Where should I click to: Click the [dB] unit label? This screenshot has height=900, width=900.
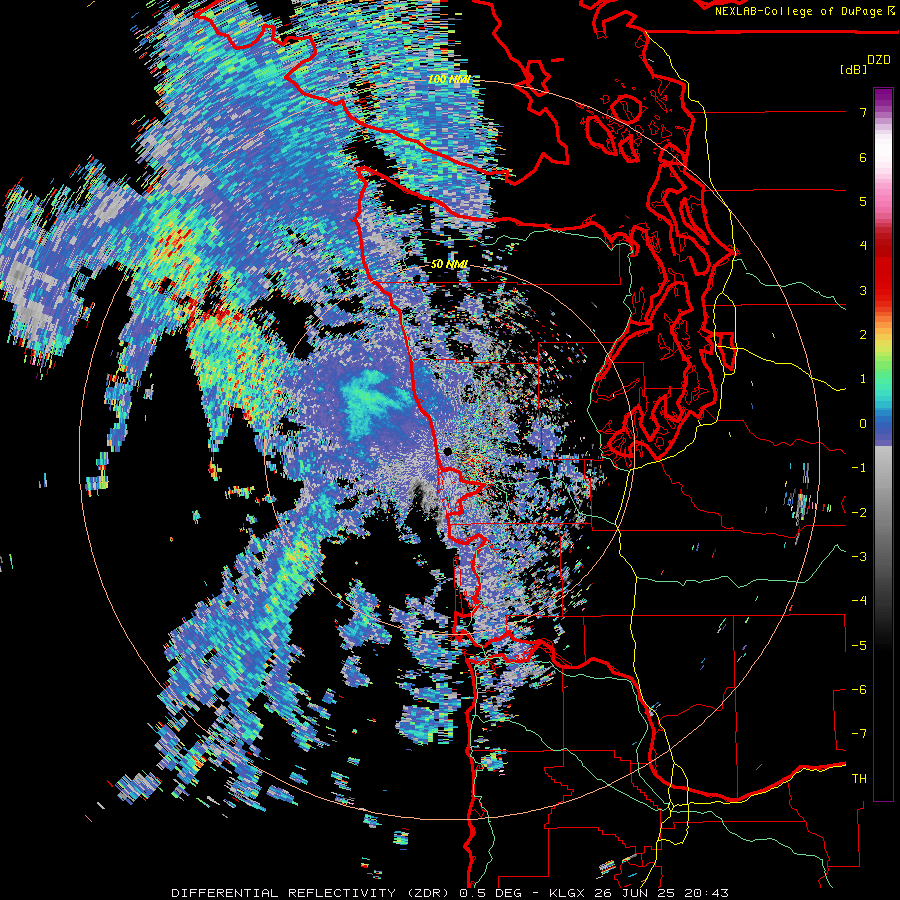point(853,69)
